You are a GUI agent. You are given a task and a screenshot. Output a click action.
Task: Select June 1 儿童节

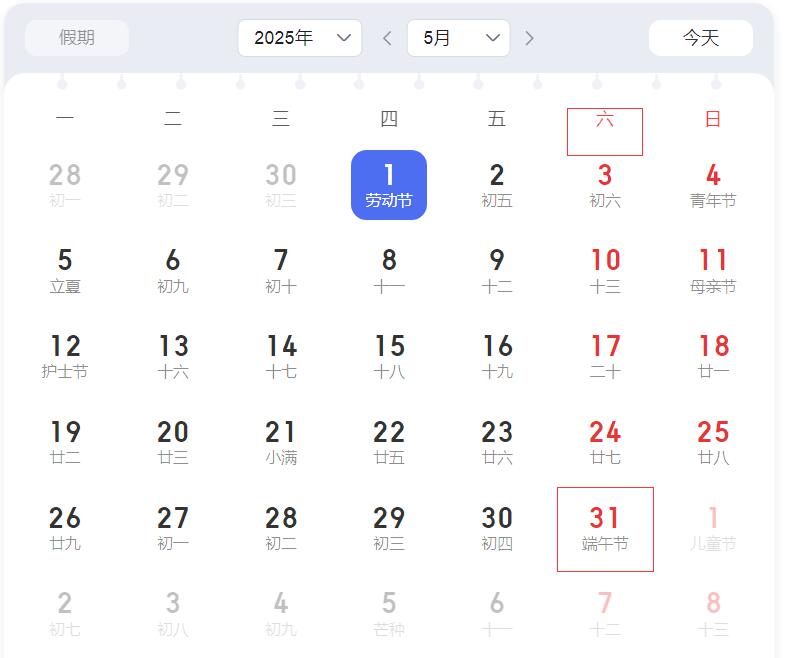(713, 528)
